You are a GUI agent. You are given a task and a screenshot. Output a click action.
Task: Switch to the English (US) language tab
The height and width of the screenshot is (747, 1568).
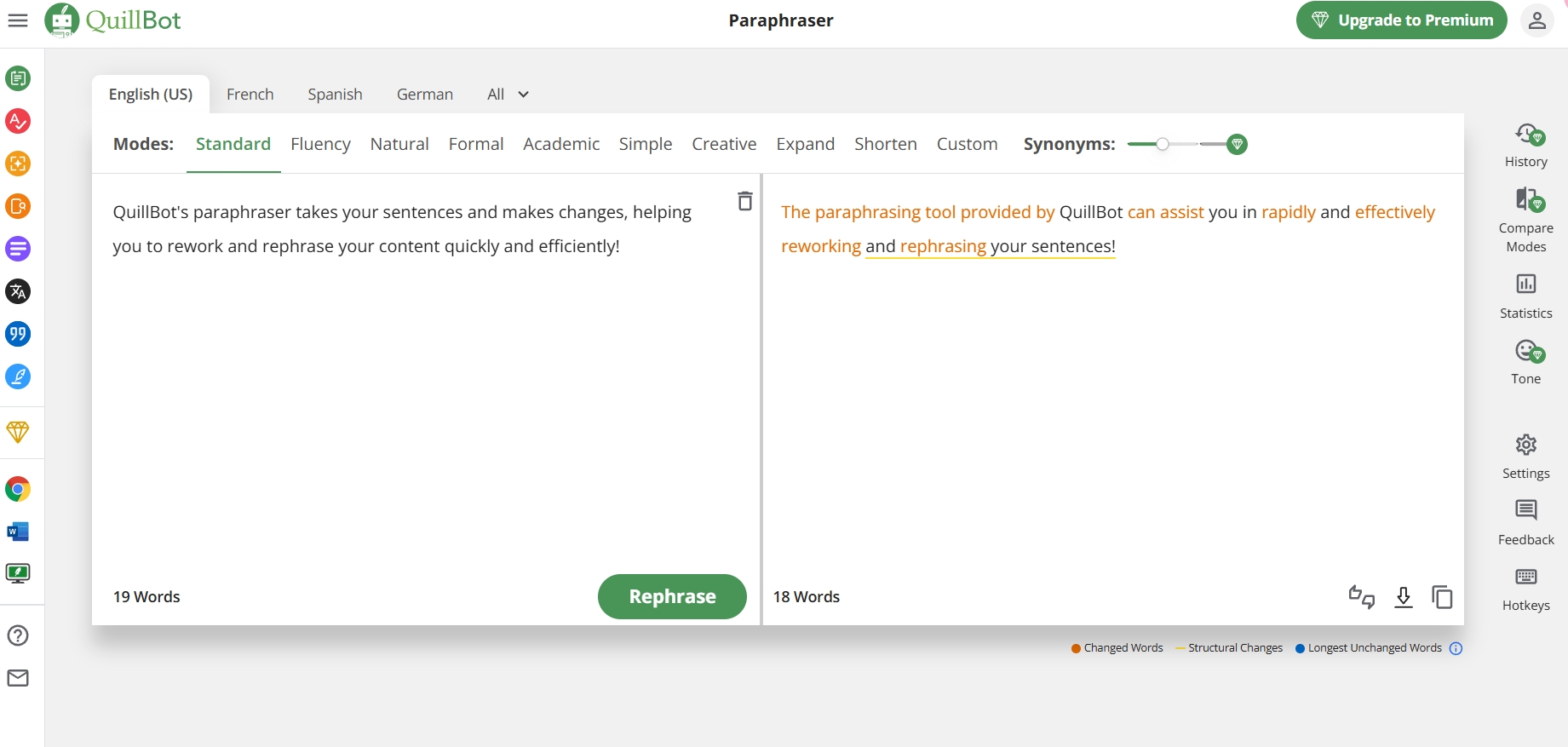tap(151, 95)
